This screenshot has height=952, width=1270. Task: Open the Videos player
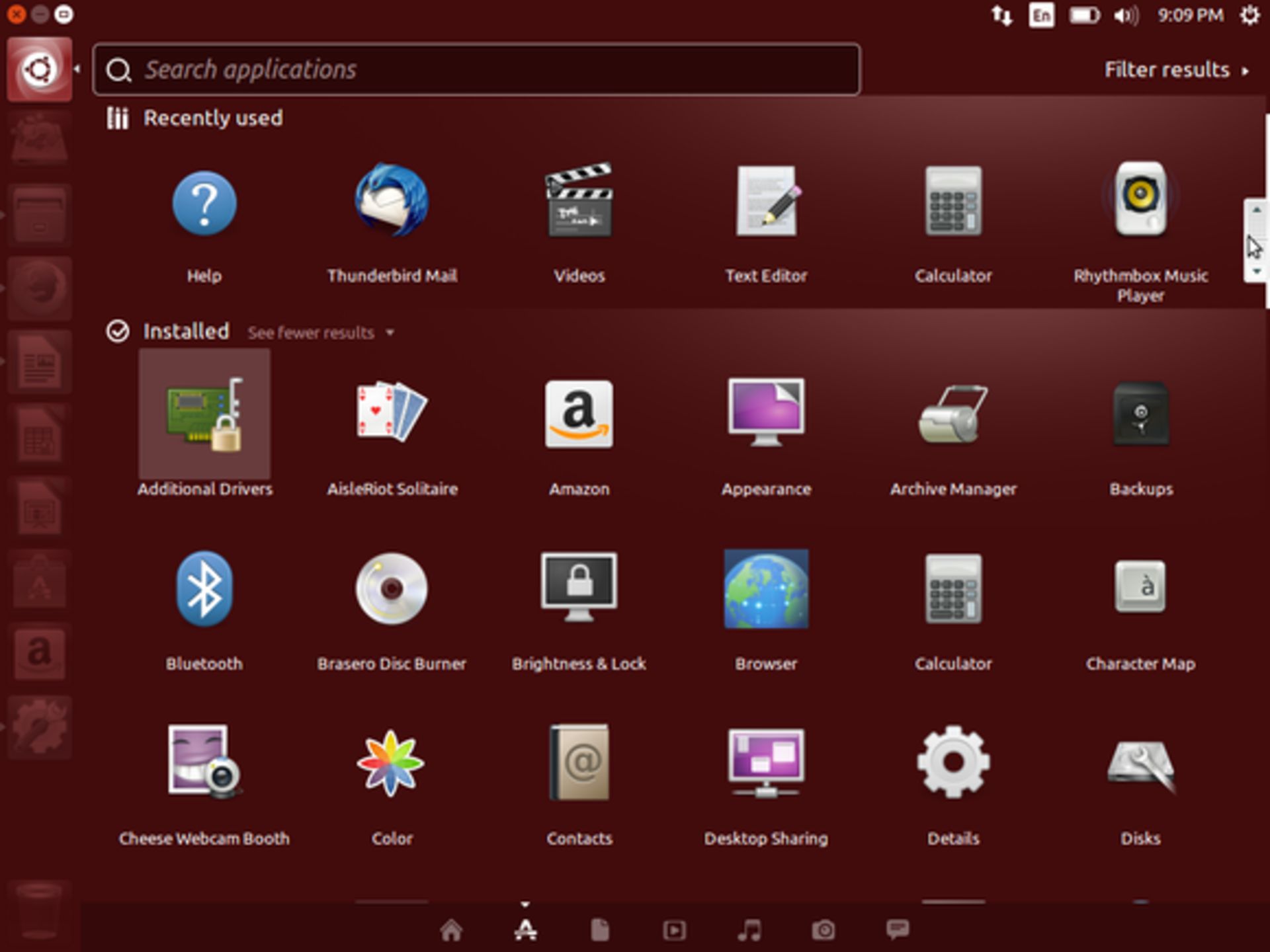[x=579, y=200]
